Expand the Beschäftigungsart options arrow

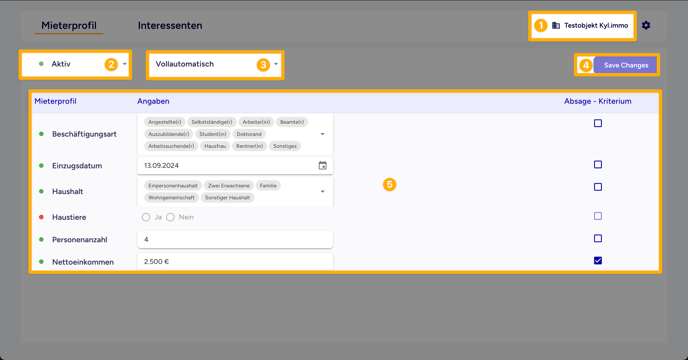click(322, 134)
